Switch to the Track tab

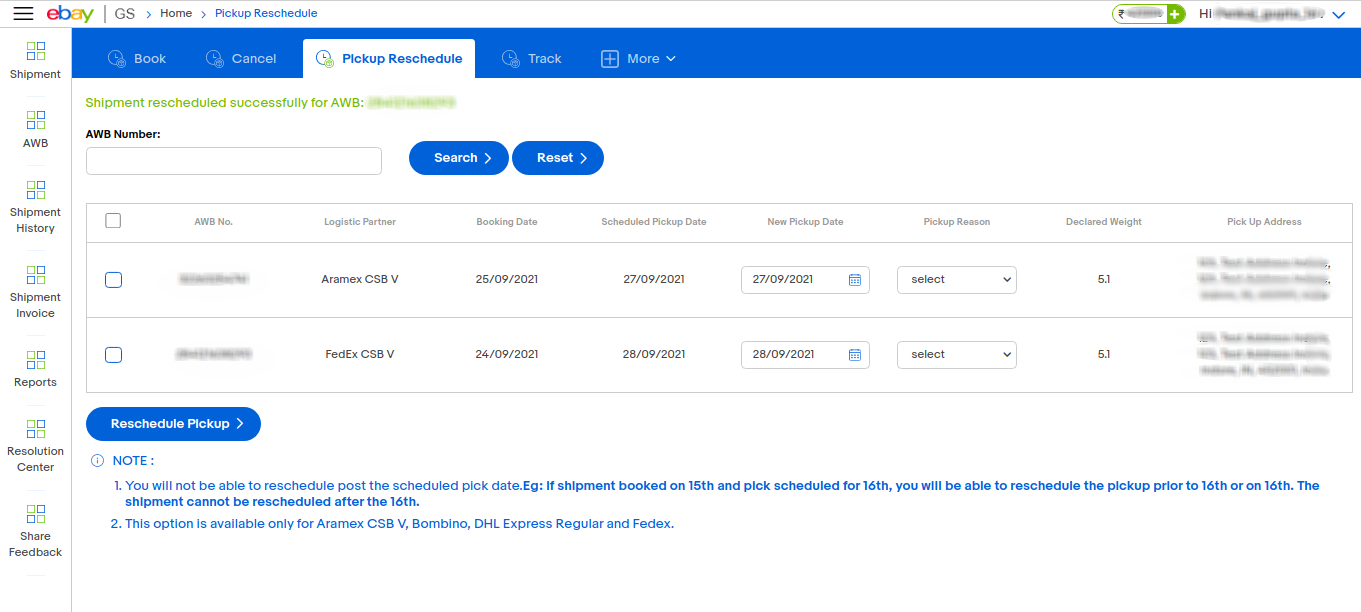pos(532,58)
